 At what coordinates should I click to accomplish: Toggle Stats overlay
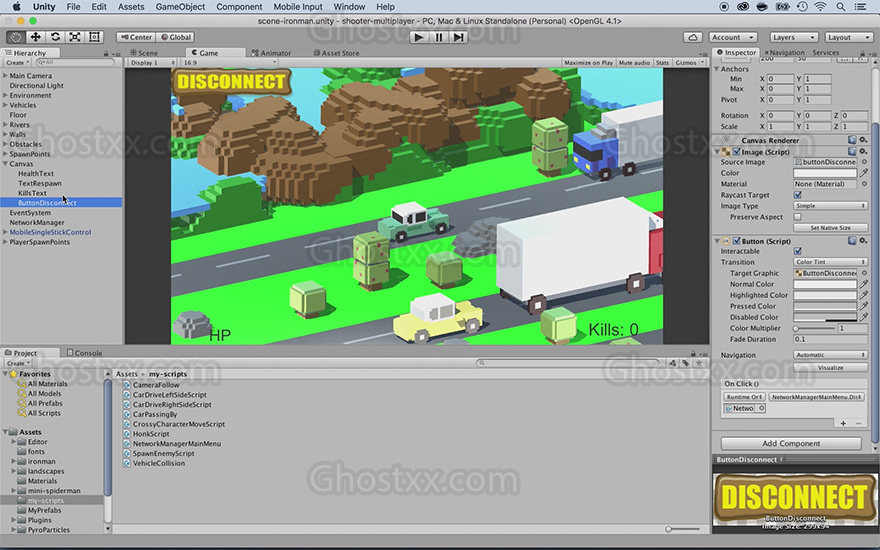[662, 63]
